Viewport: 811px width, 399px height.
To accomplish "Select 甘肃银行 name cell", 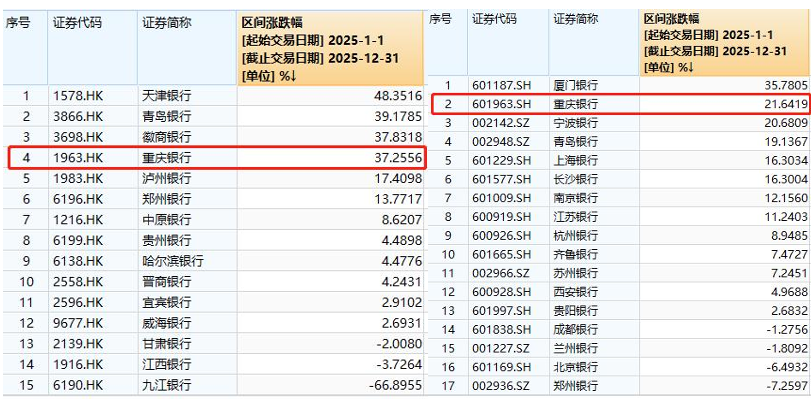I will tap(167, 344).
